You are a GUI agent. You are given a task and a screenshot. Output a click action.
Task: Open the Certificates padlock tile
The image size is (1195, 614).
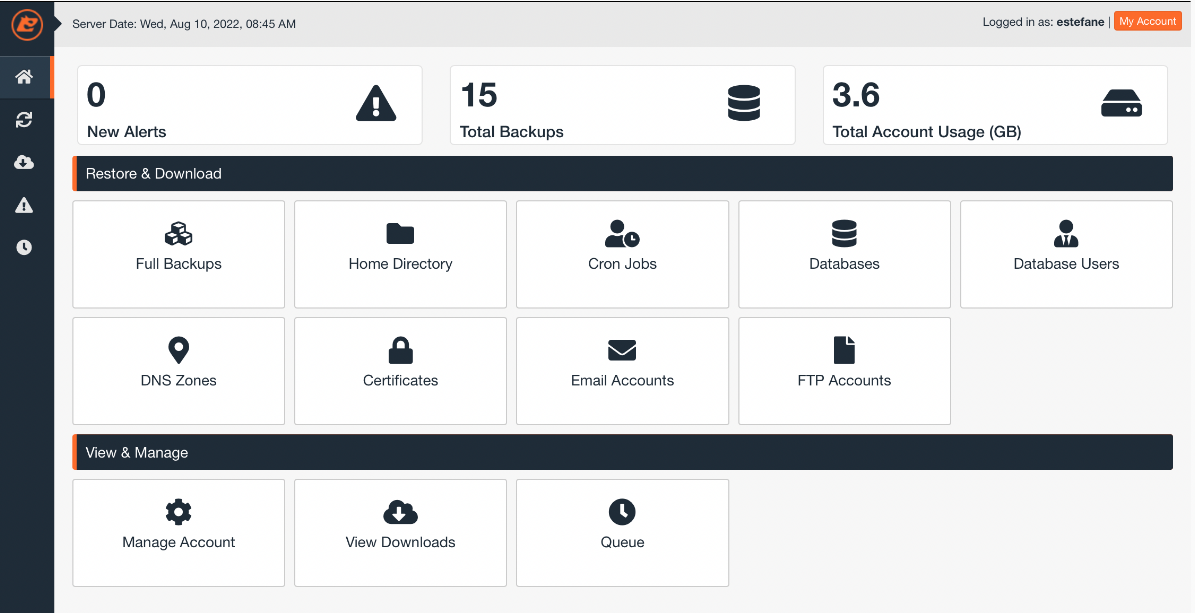pyautogui.click(x=400, y=370)
